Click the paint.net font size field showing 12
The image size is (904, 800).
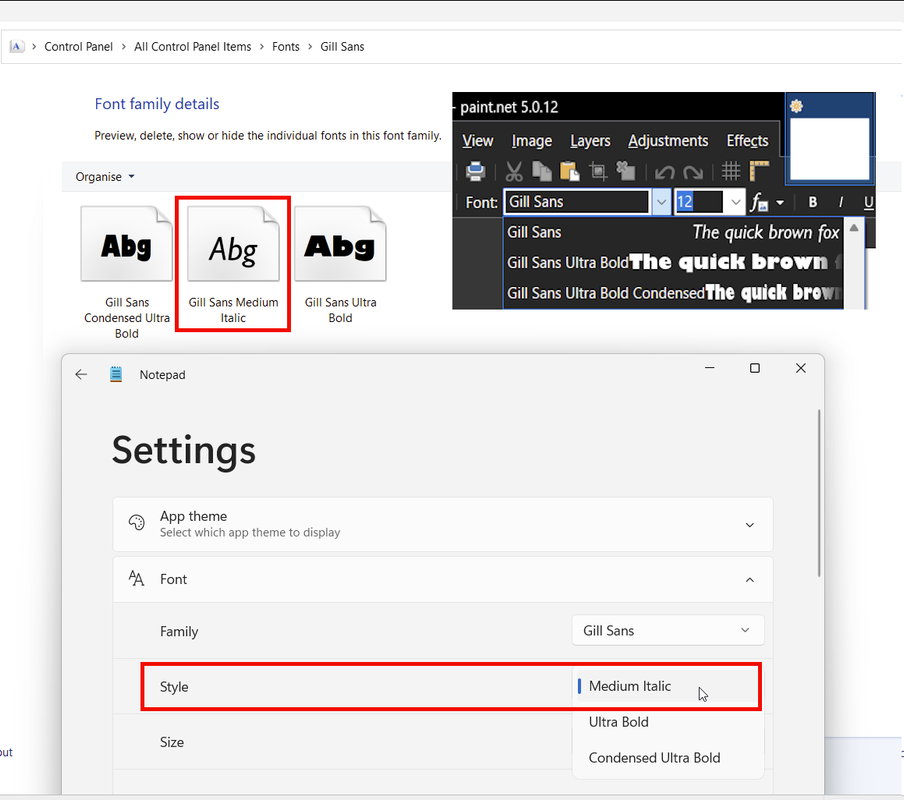699,202
